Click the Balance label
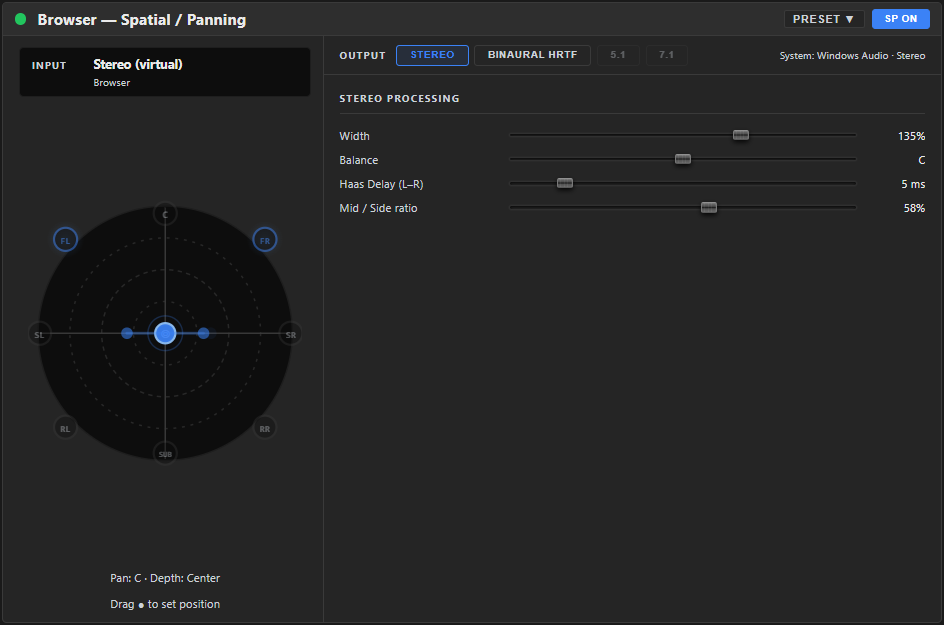The image size is (944, 625). click(358, 160)
